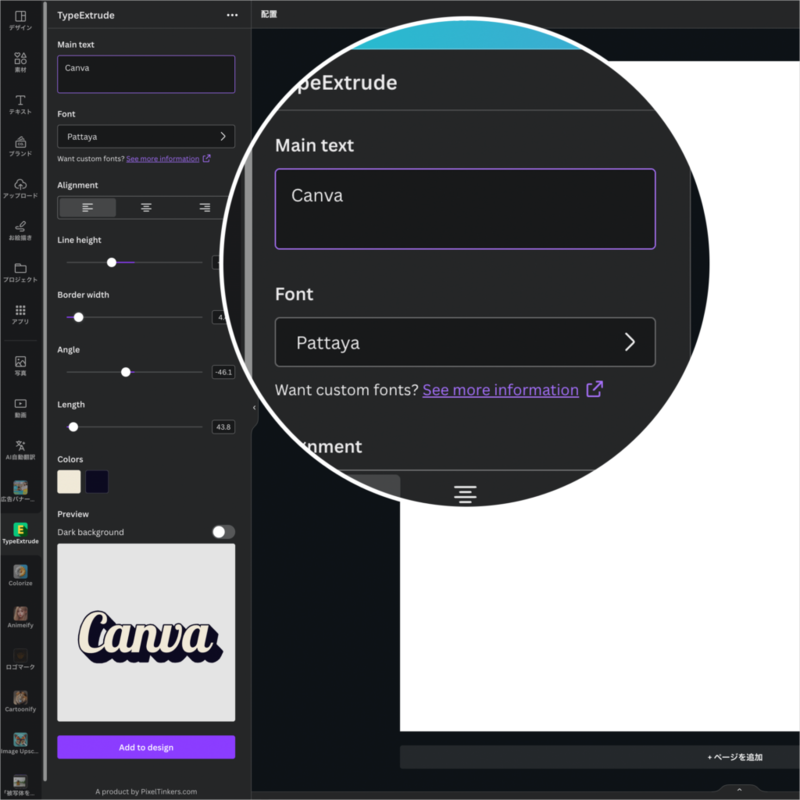
Task: Click the Length slider handle
Action: (x=73, y=427)
